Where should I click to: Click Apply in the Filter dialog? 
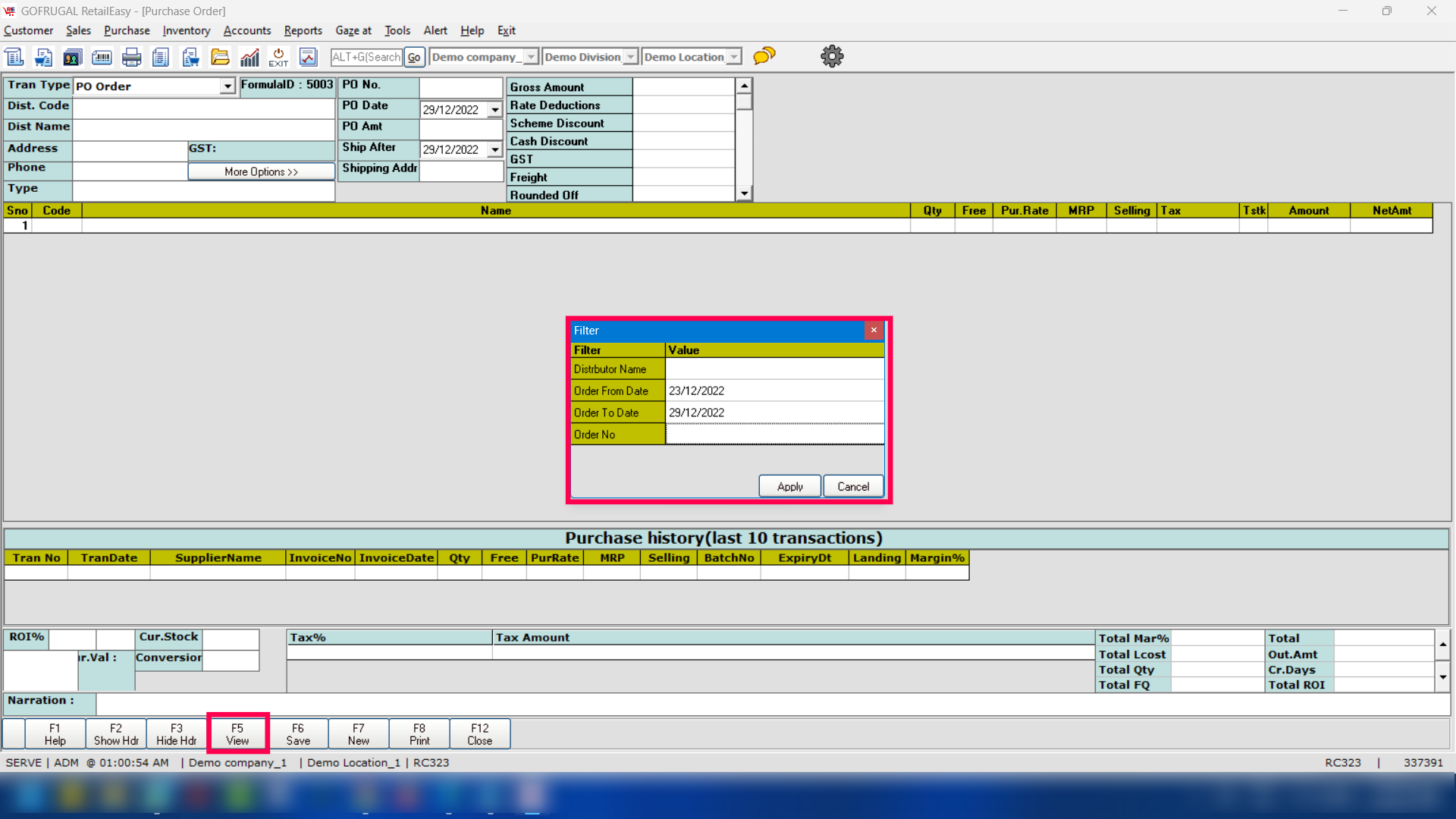pos(789,486)
